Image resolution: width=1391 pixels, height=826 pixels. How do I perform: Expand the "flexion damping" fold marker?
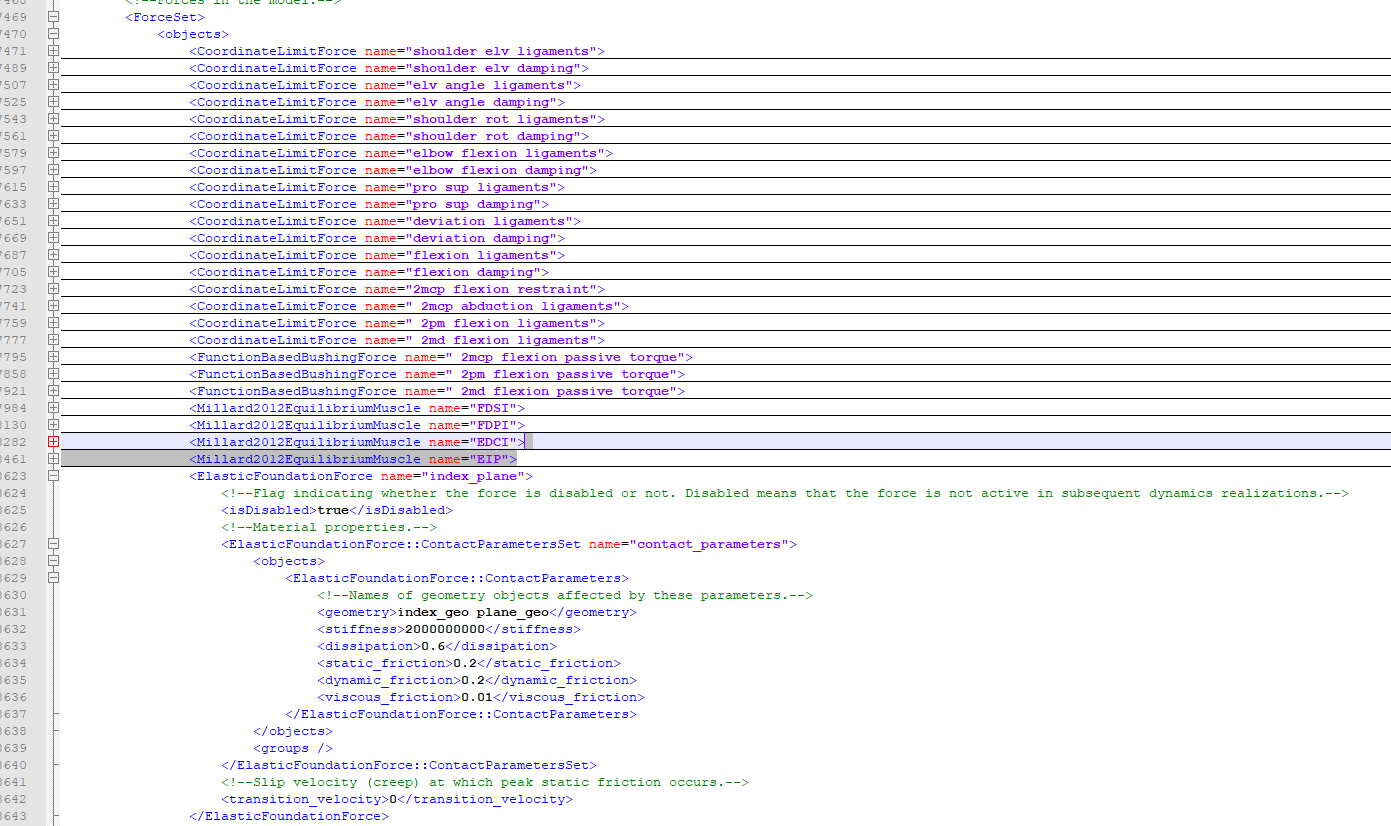pyautogui.click(x=53, y=272)
